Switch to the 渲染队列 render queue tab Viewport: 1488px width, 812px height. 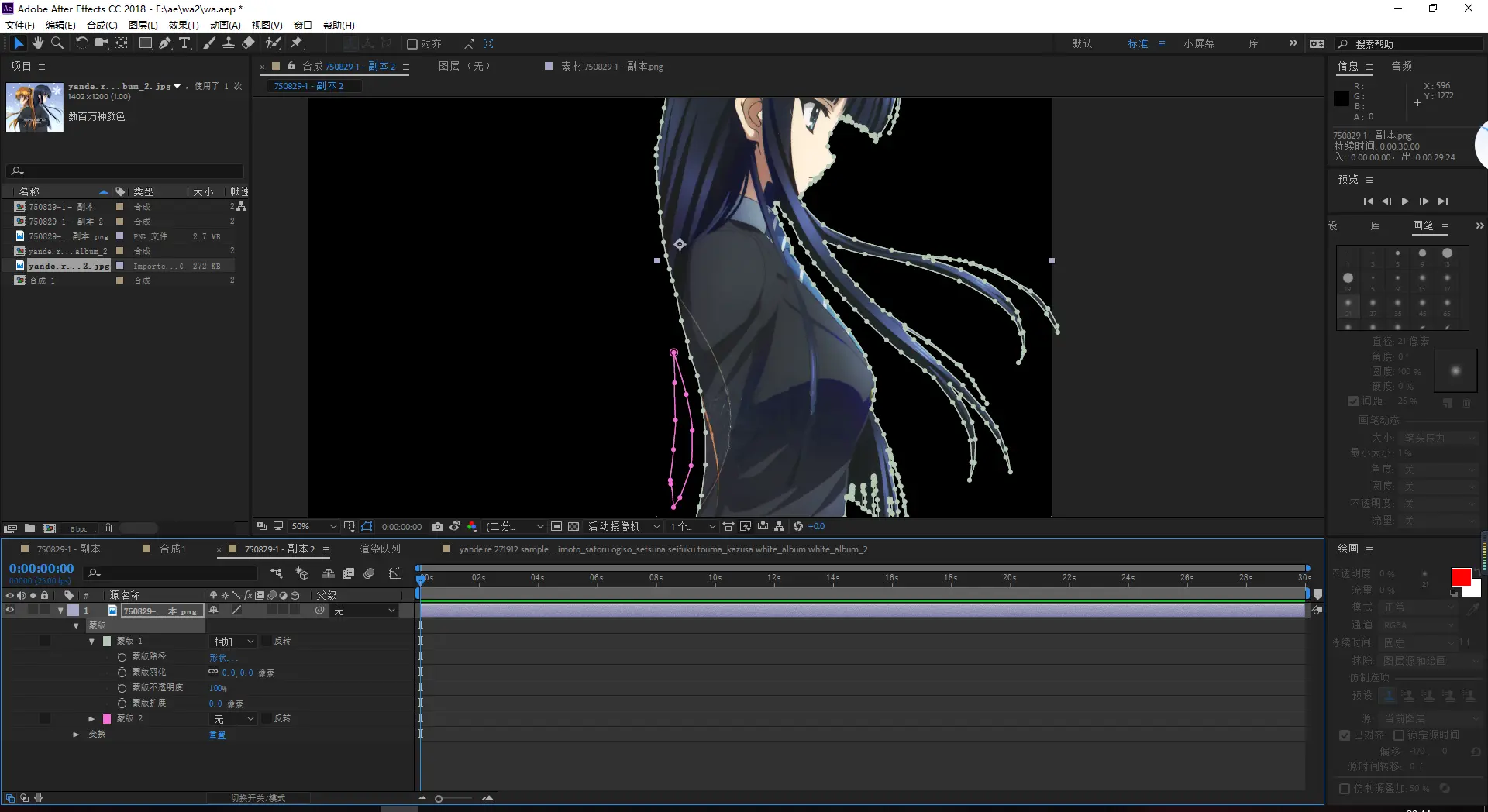coord(381,549)
